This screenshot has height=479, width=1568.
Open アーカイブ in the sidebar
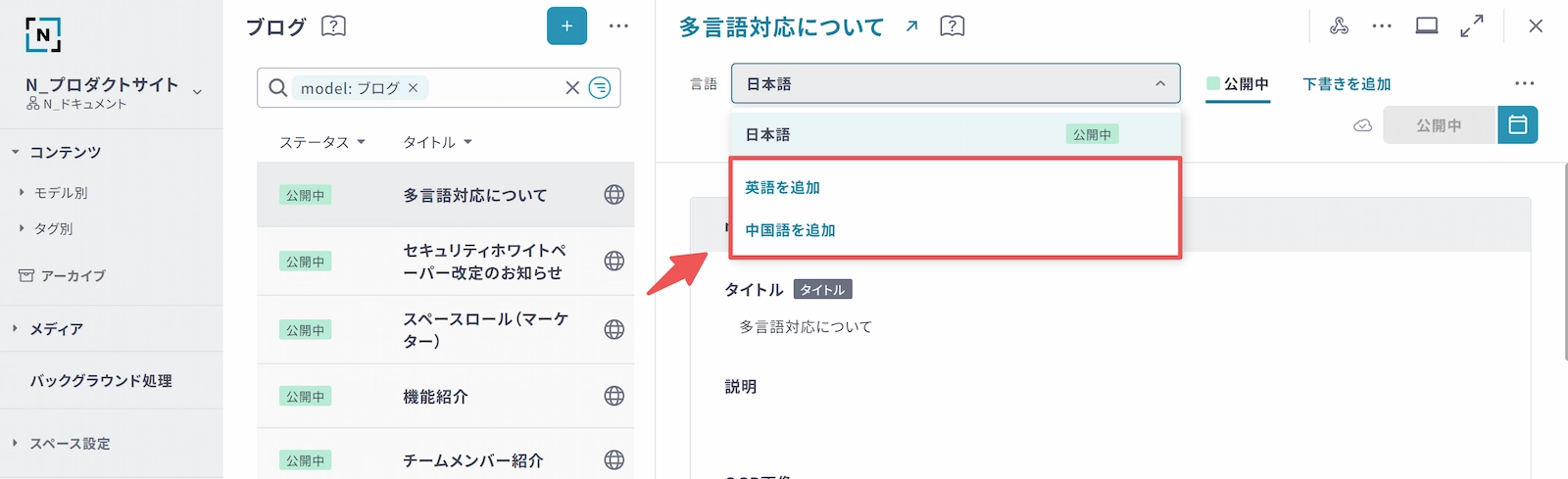[x=73, y=276]
